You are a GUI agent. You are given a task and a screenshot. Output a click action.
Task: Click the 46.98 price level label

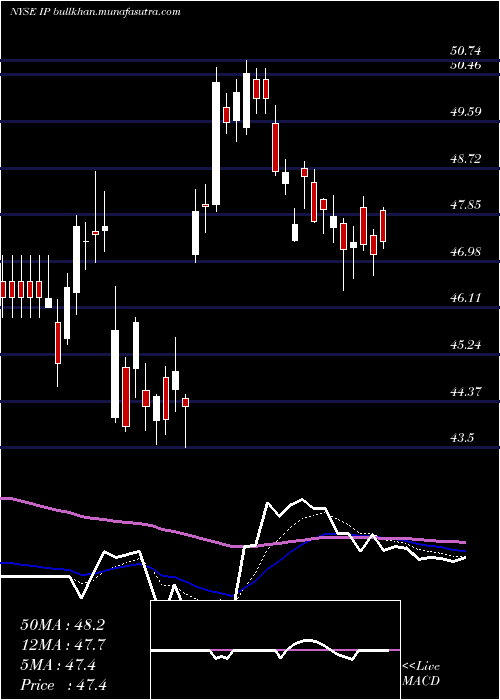[465, 251]
